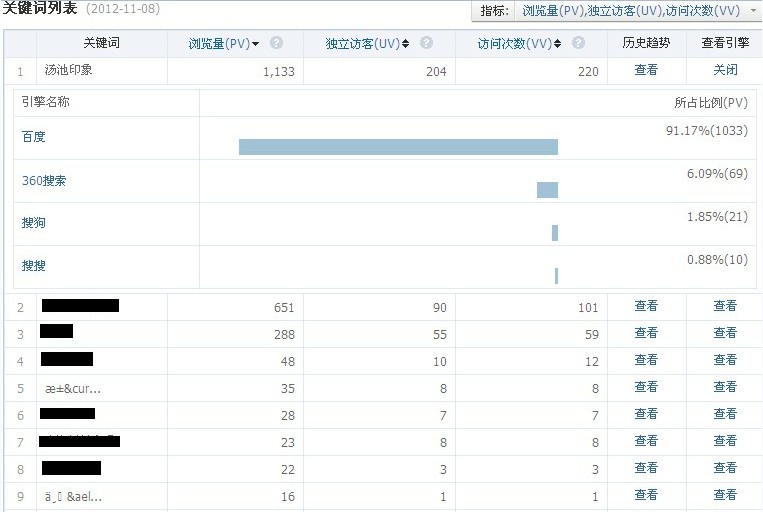The image size is (763, 512).
Task: Click the 搜狗 PV share bar
Action: point(555,233)
